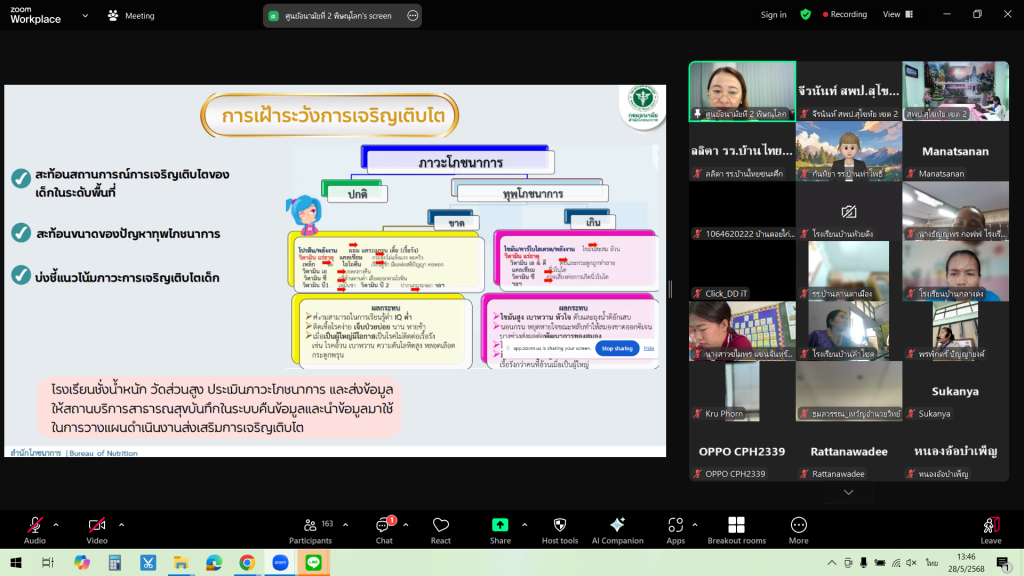Open Google Chrome from the taskbar
This screenshot has width=1024, height=576.
(247, 562)
